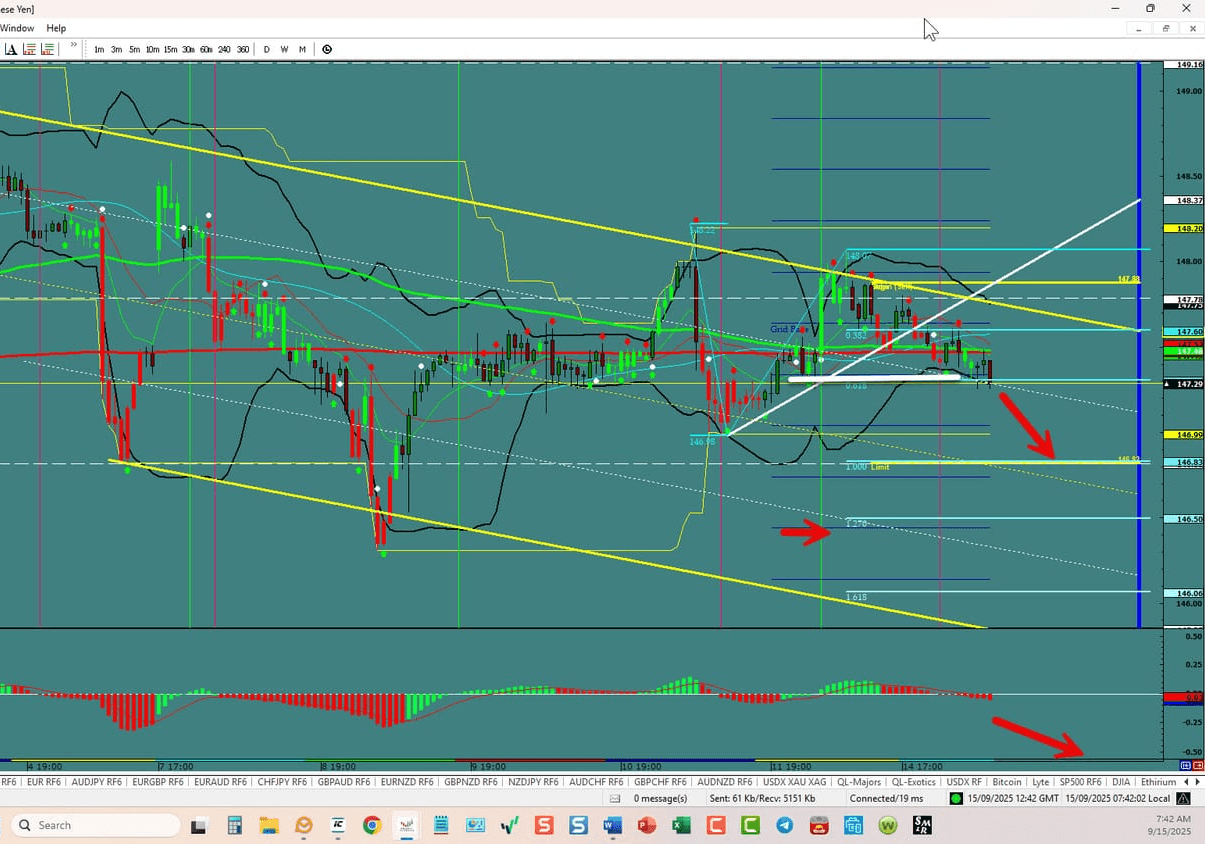Switch to the Bitcoin symbol tab
The image size is (1205, 844).
1007,782
